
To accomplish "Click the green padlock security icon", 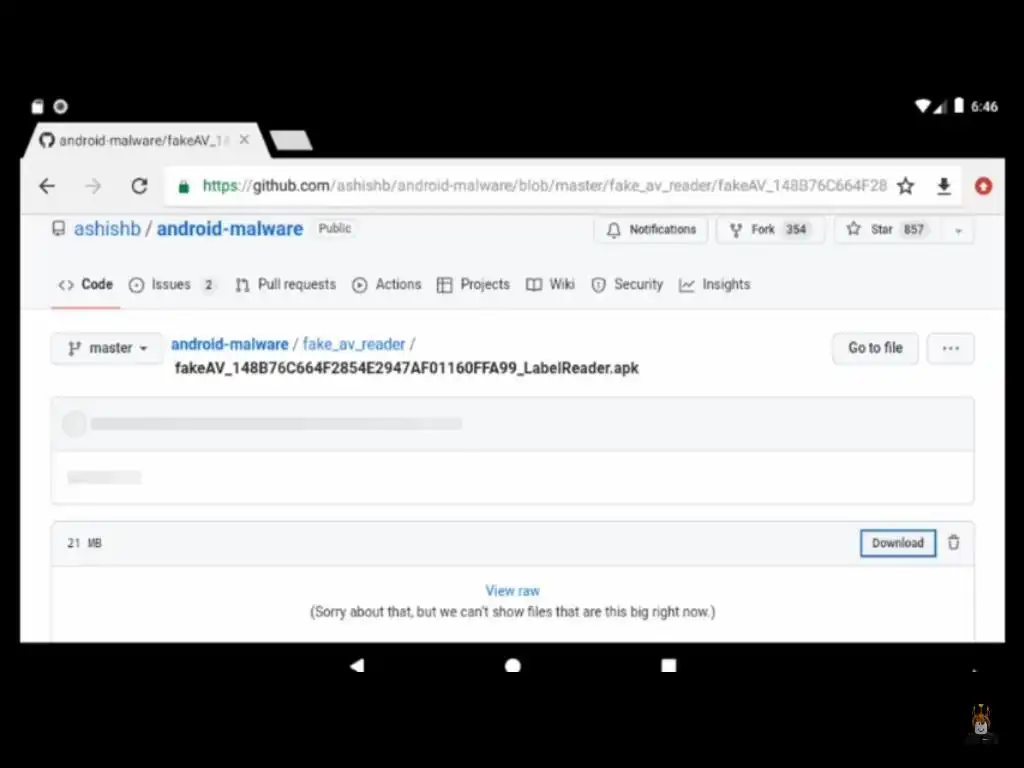I will (184, 187).
